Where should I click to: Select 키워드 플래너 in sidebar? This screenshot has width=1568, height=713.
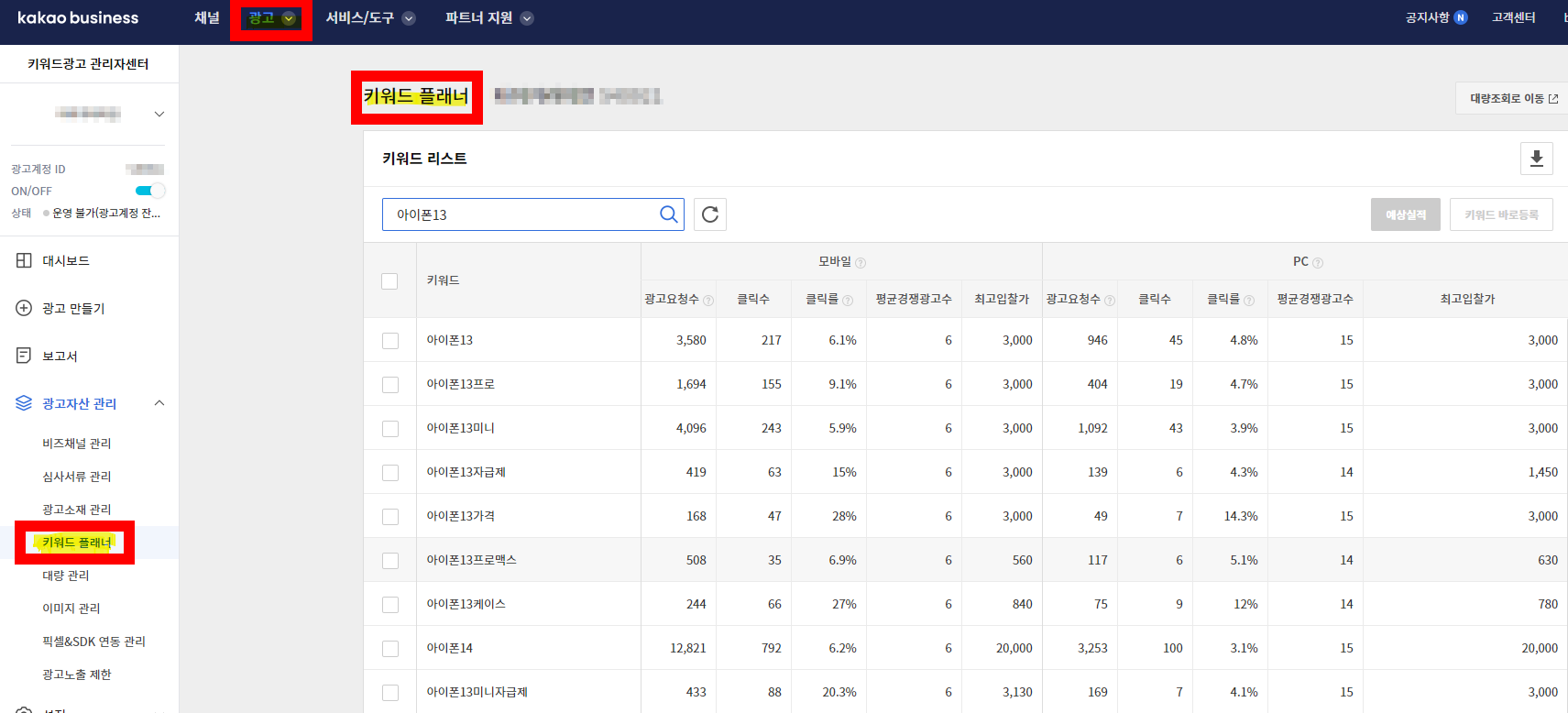[77, 543]
